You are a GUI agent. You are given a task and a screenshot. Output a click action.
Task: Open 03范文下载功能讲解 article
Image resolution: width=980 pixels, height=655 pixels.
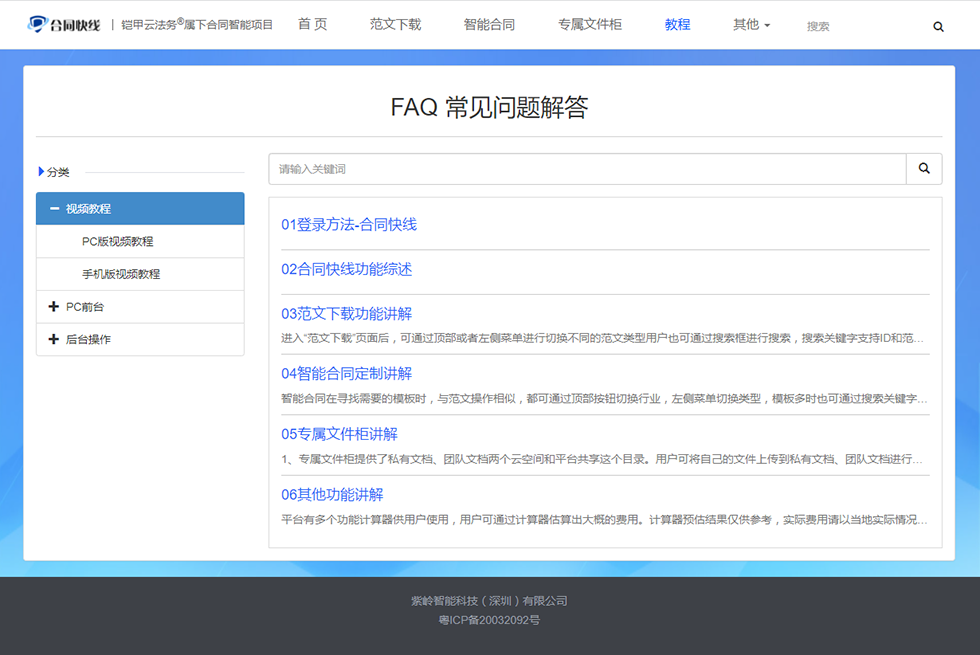(x=346, y=314)
